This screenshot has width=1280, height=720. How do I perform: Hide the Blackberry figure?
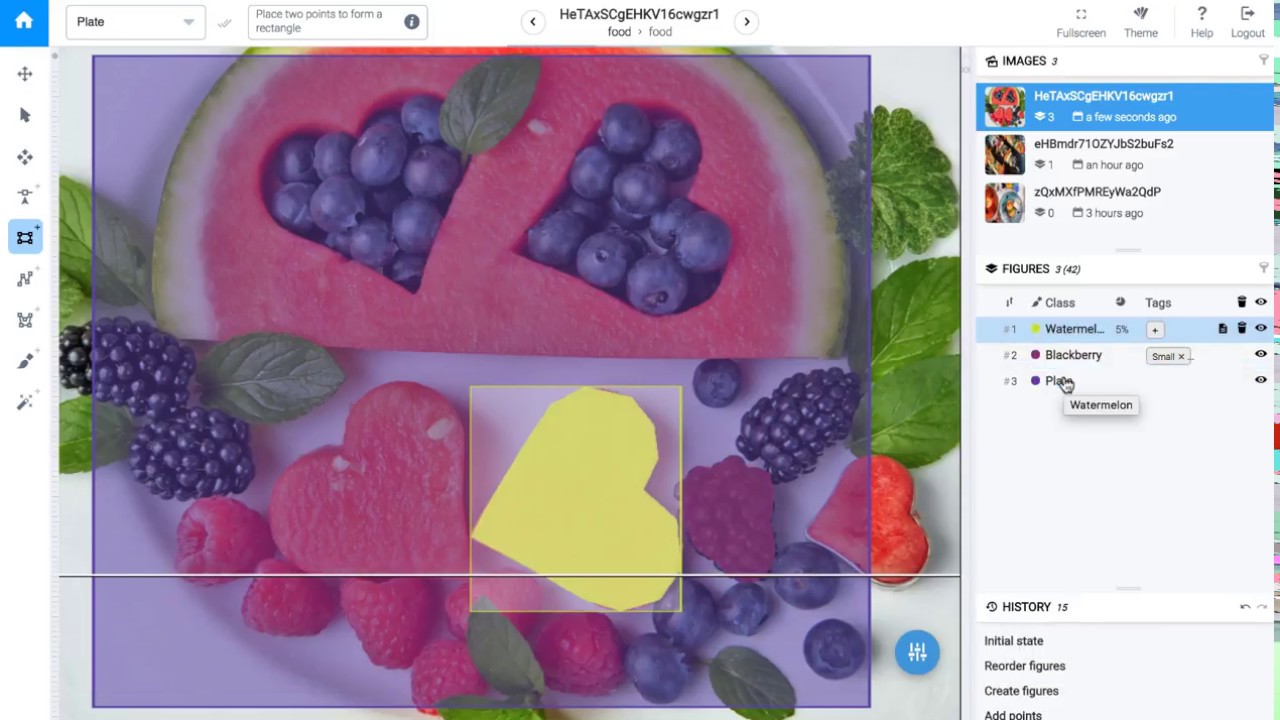pos(1261,354)
